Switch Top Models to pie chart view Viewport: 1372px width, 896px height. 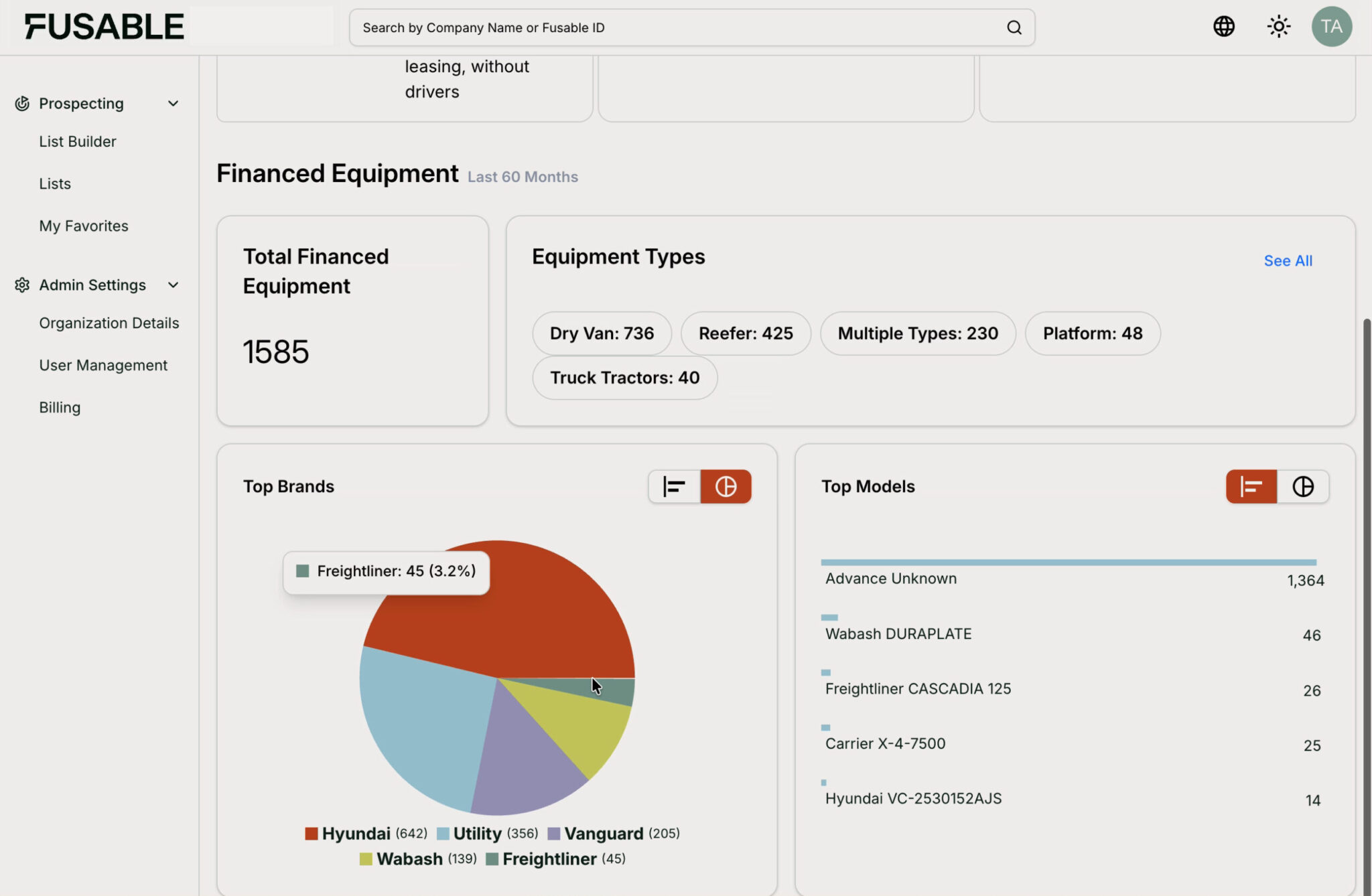point(1303,486)
